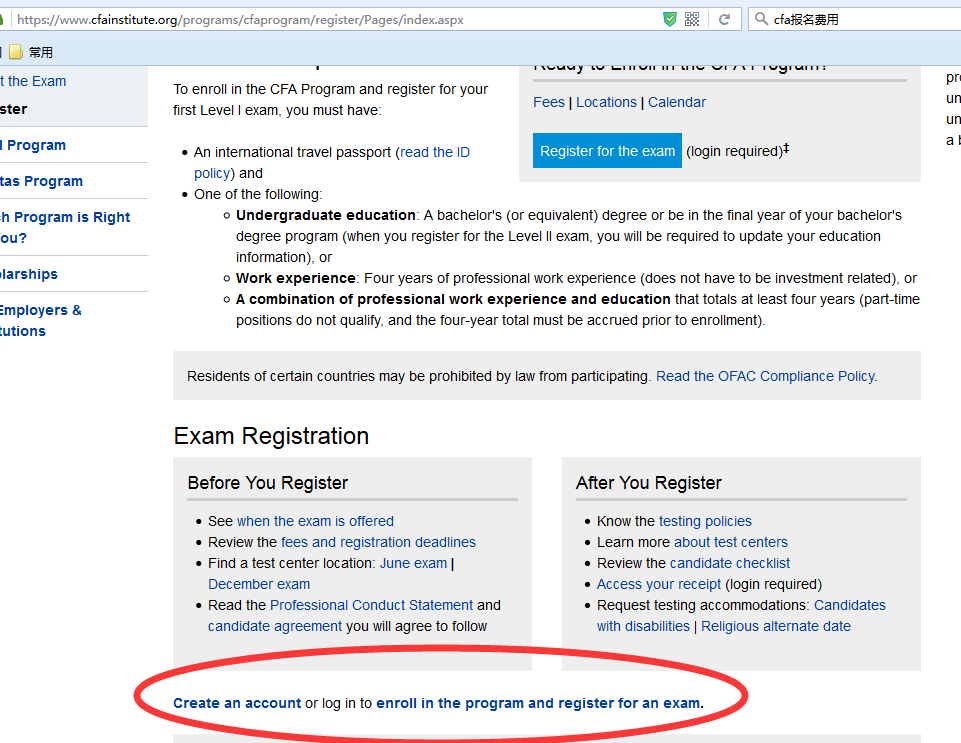961x743 pixels.
Task: Expand the address bar history dropdown arrow
Action: pos(708,19)
